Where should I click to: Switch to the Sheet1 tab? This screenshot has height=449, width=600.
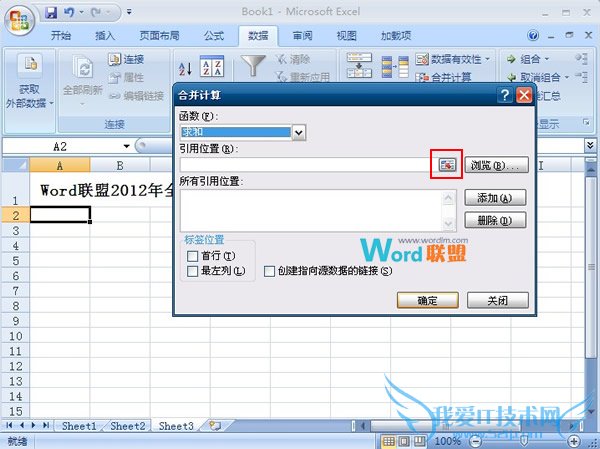79,426
